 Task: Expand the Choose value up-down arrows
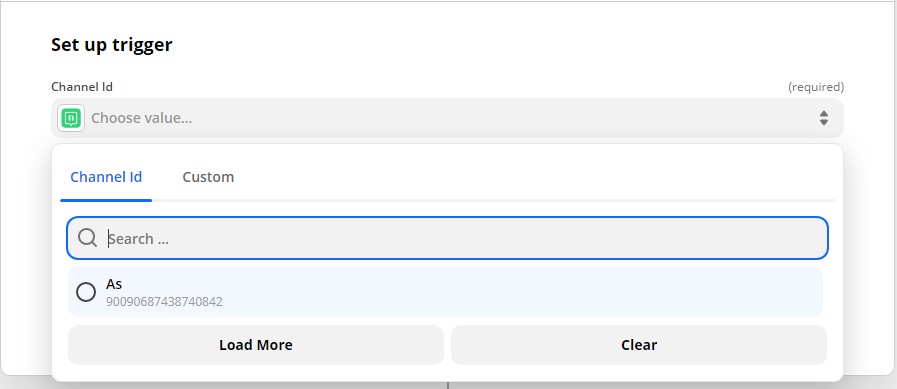click(x=824, y=118)
